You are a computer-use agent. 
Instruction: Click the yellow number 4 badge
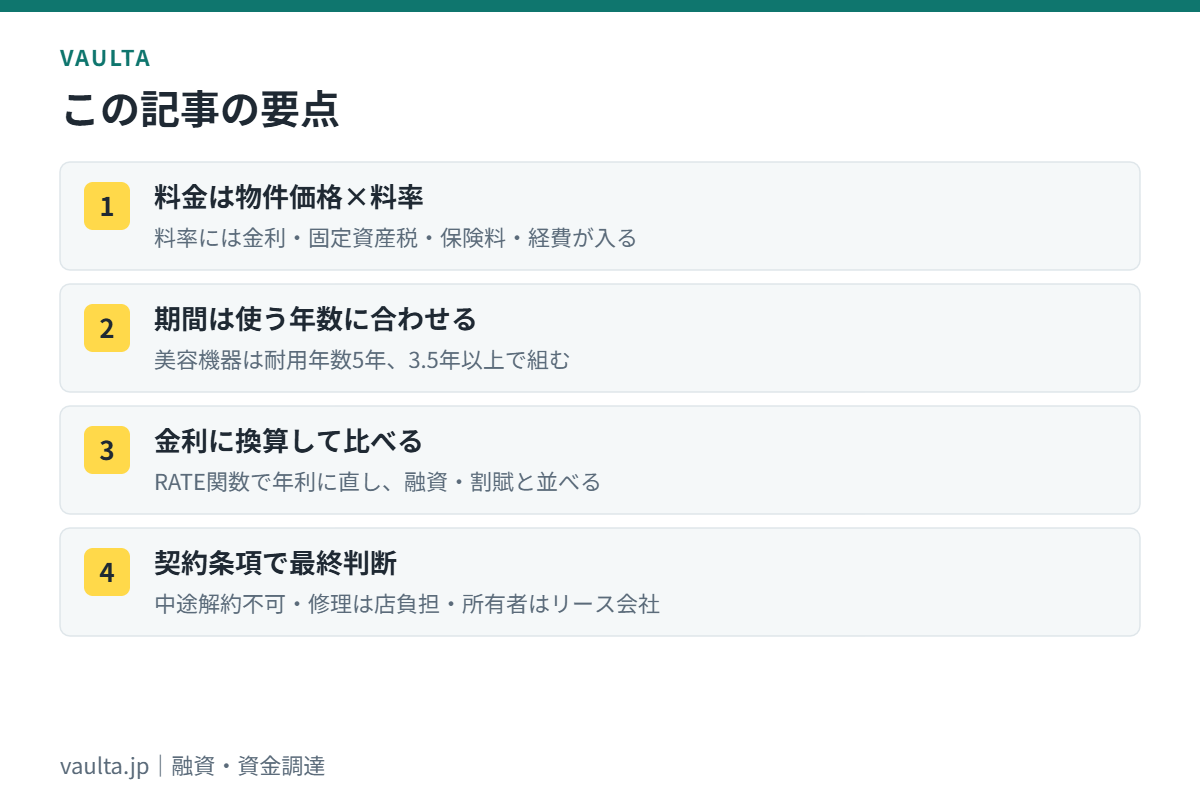point(107,572)
